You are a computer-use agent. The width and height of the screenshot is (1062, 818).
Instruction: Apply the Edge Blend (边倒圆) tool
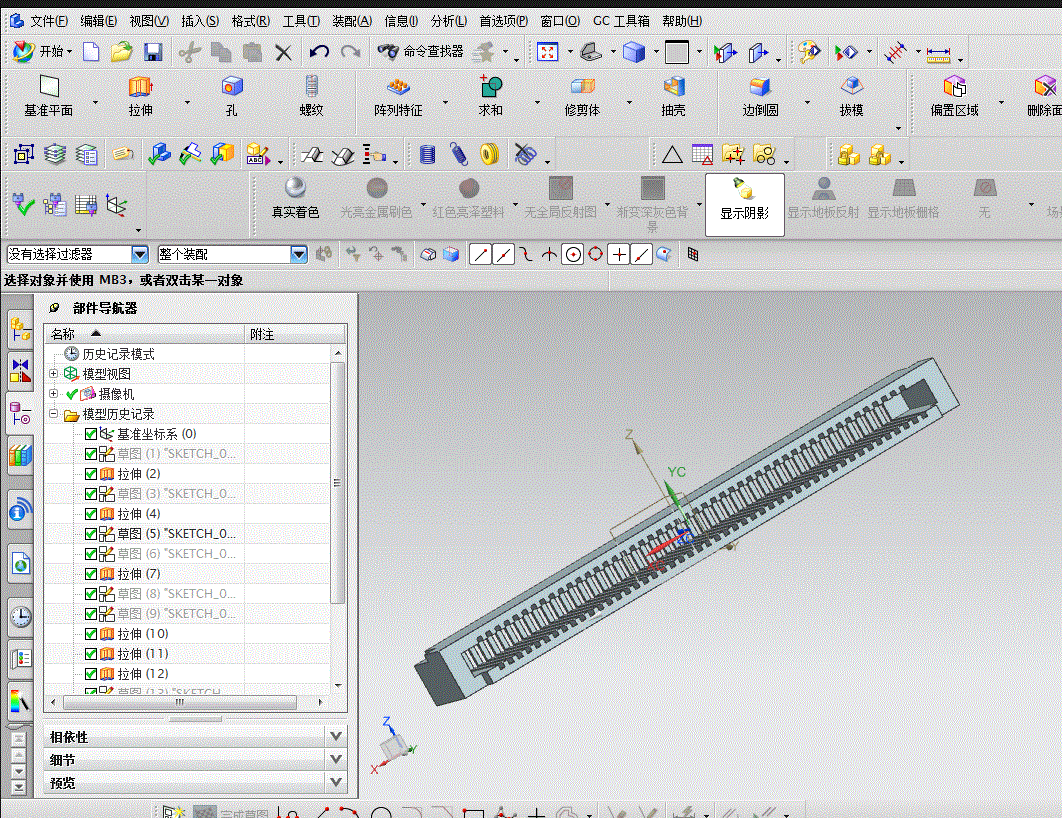point(760,96)
